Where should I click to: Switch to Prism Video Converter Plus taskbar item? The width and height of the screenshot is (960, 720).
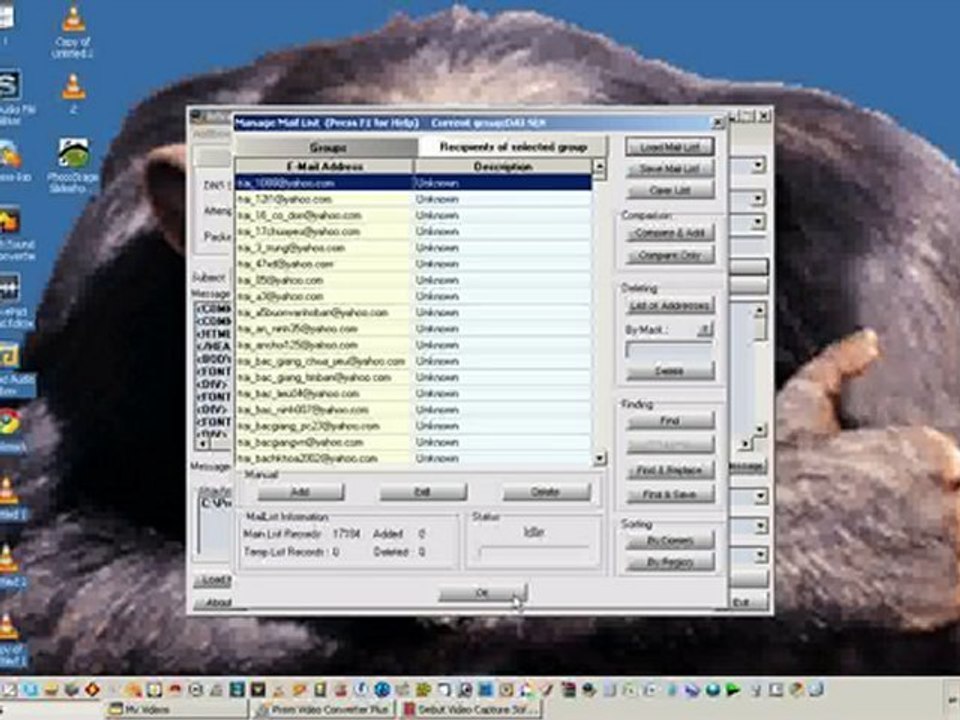(324, 710)
